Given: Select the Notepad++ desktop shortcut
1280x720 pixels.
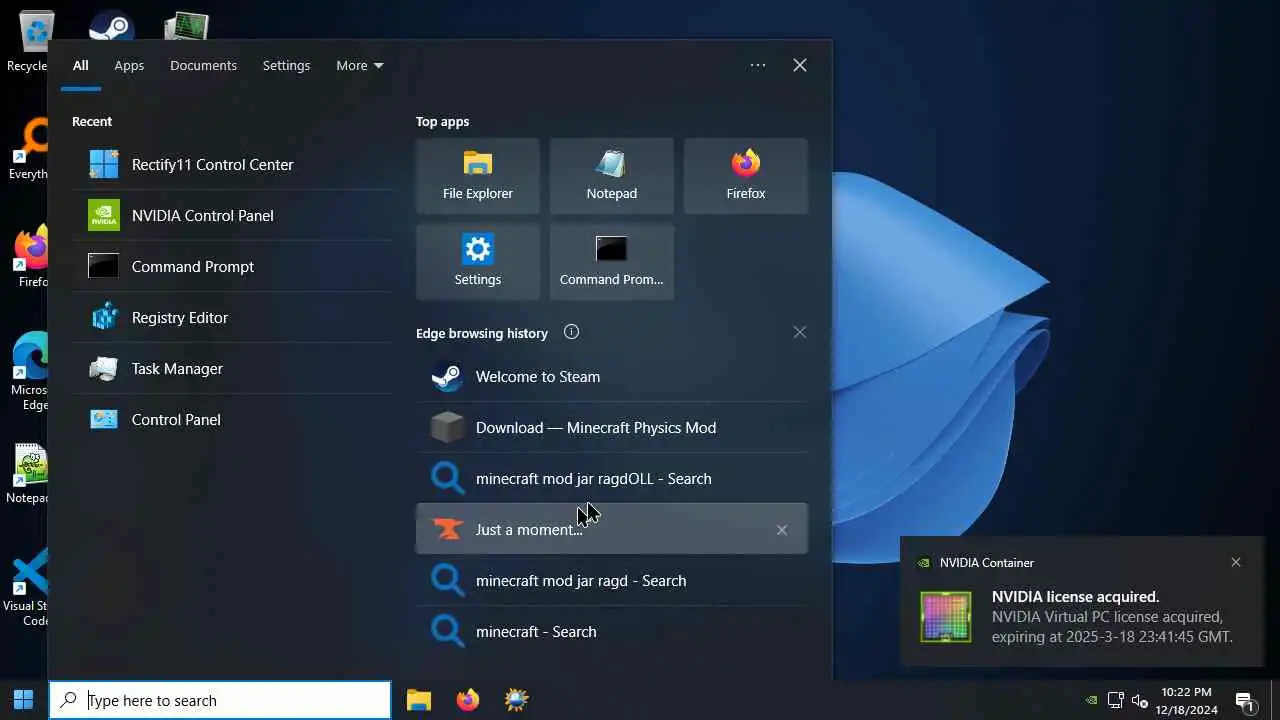Looking at the screenshot, I should 28,474.
